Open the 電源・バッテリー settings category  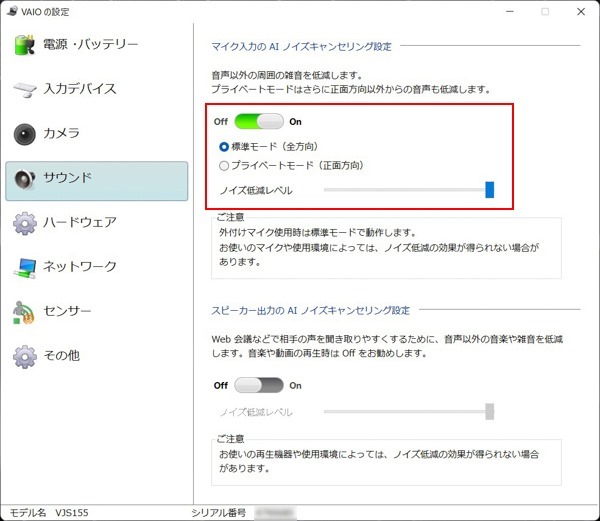[x=96, y=45]
